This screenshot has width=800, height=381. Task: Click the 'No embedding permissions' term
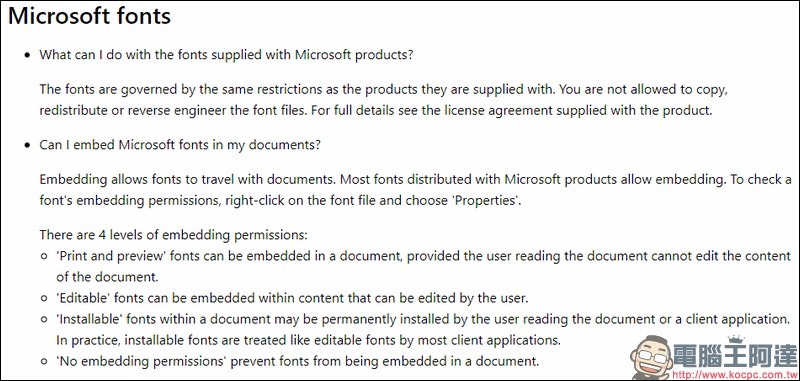coord(141,362)
